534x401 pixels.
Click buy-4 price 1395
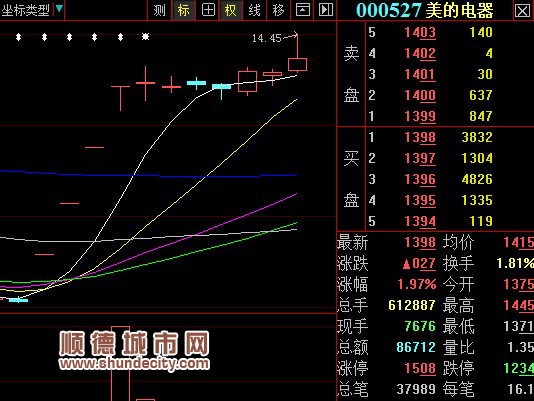[x=420, y=200]
